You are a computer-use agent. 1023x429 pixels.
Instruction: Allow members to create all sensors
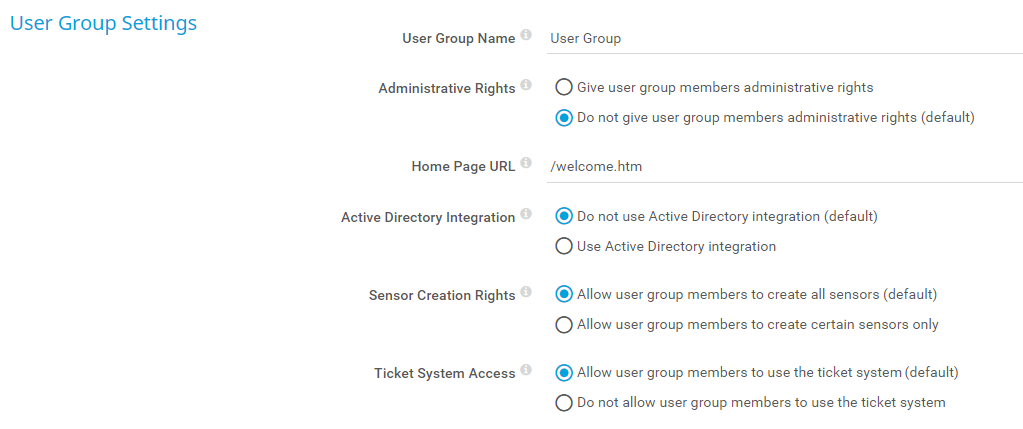[x=564, y=294]
